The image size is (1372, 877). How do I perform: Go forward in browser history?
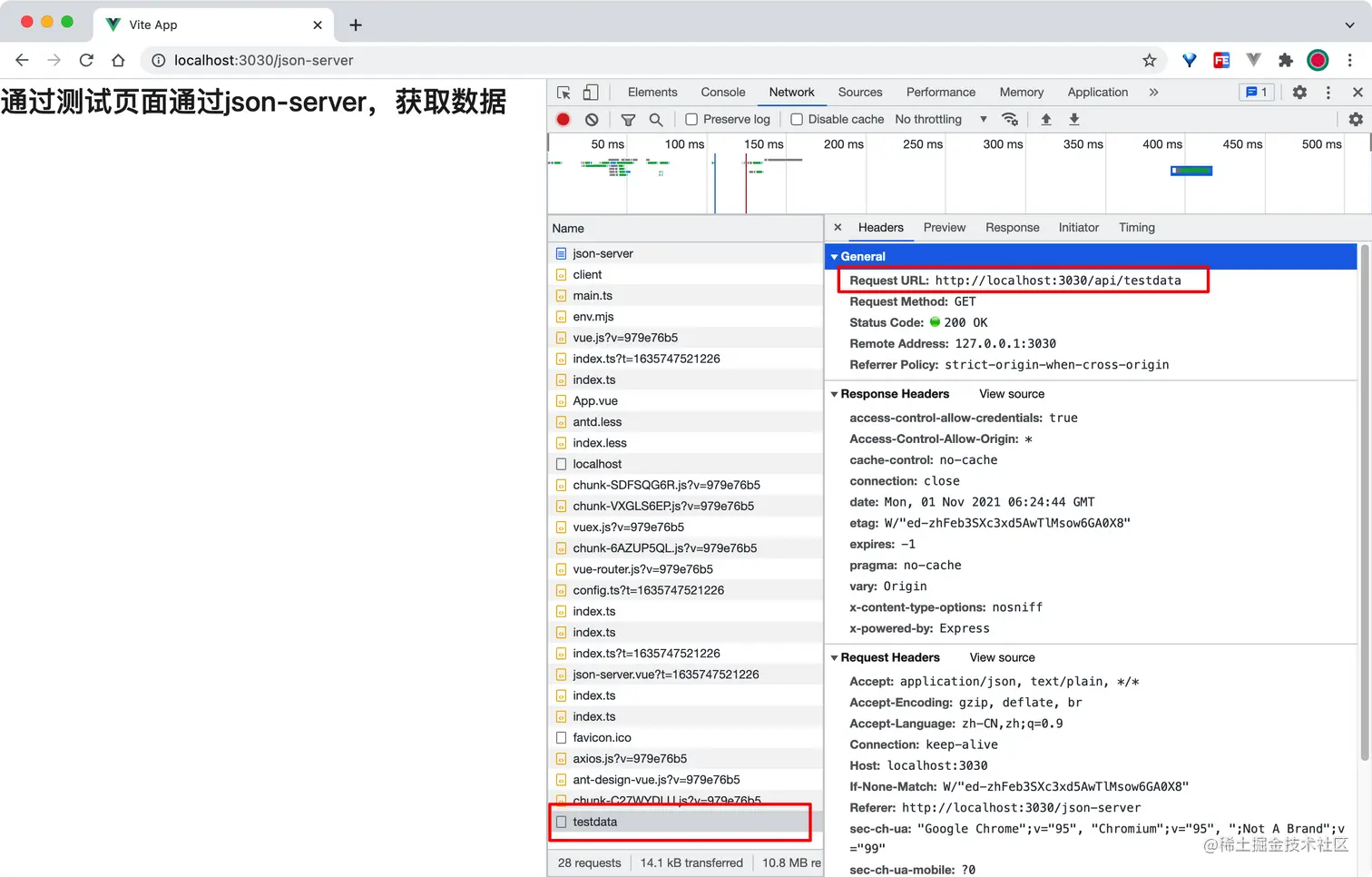(54, 60)
